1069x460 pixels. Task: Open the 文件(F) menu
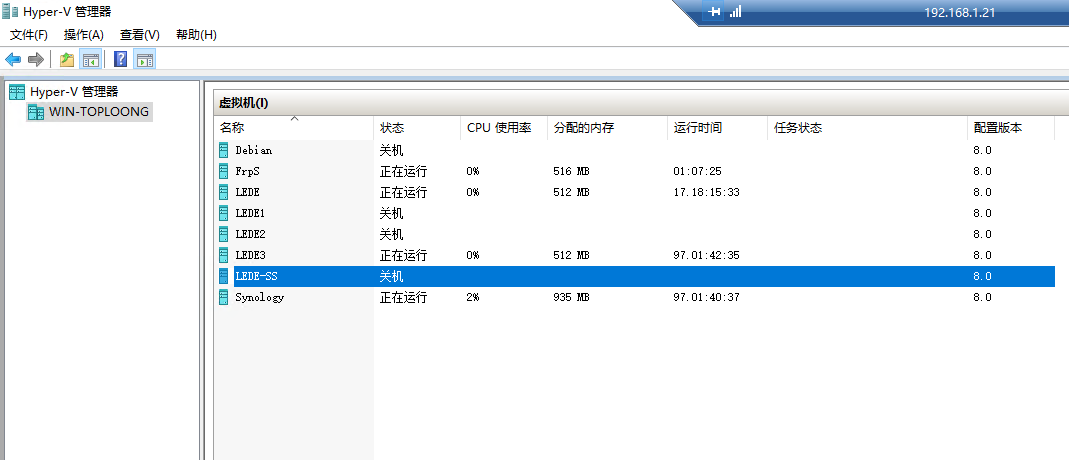[x=29, y=35]
